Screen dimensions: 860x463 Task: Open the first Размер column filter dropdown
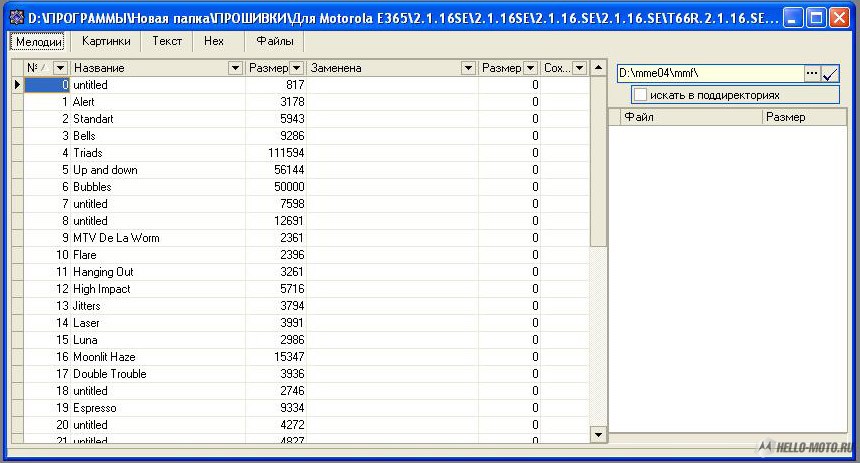coord(296,68)
